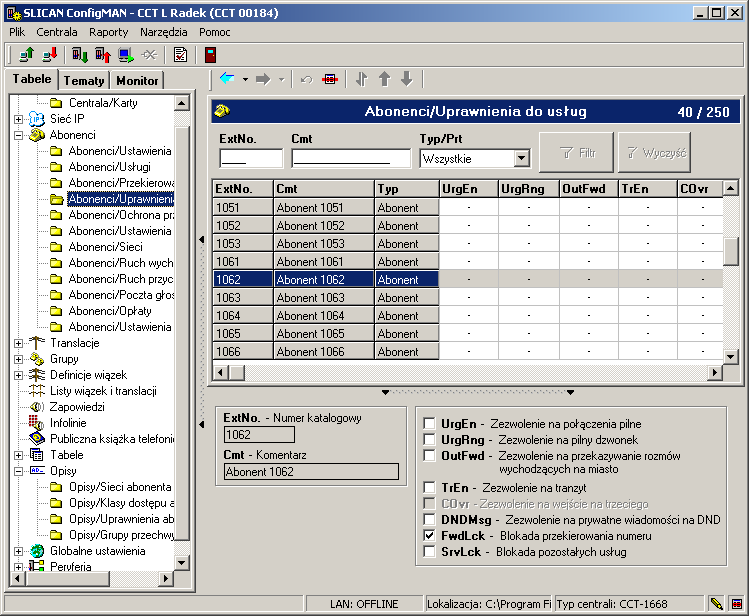Click the Filtr button

tap(576, 152)
